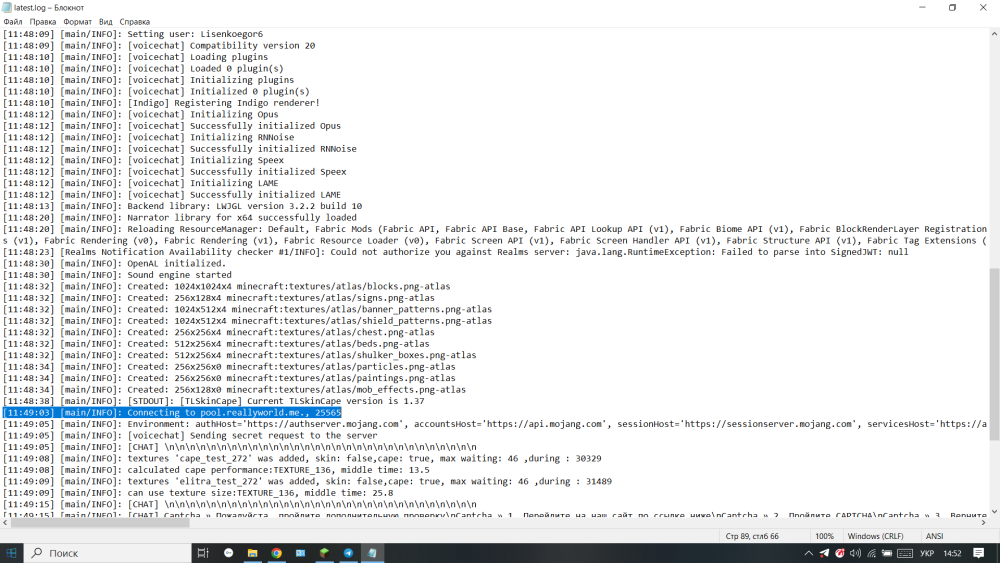
Task: Click the round white taskbar icon
Action: click(x=228, y=553)
